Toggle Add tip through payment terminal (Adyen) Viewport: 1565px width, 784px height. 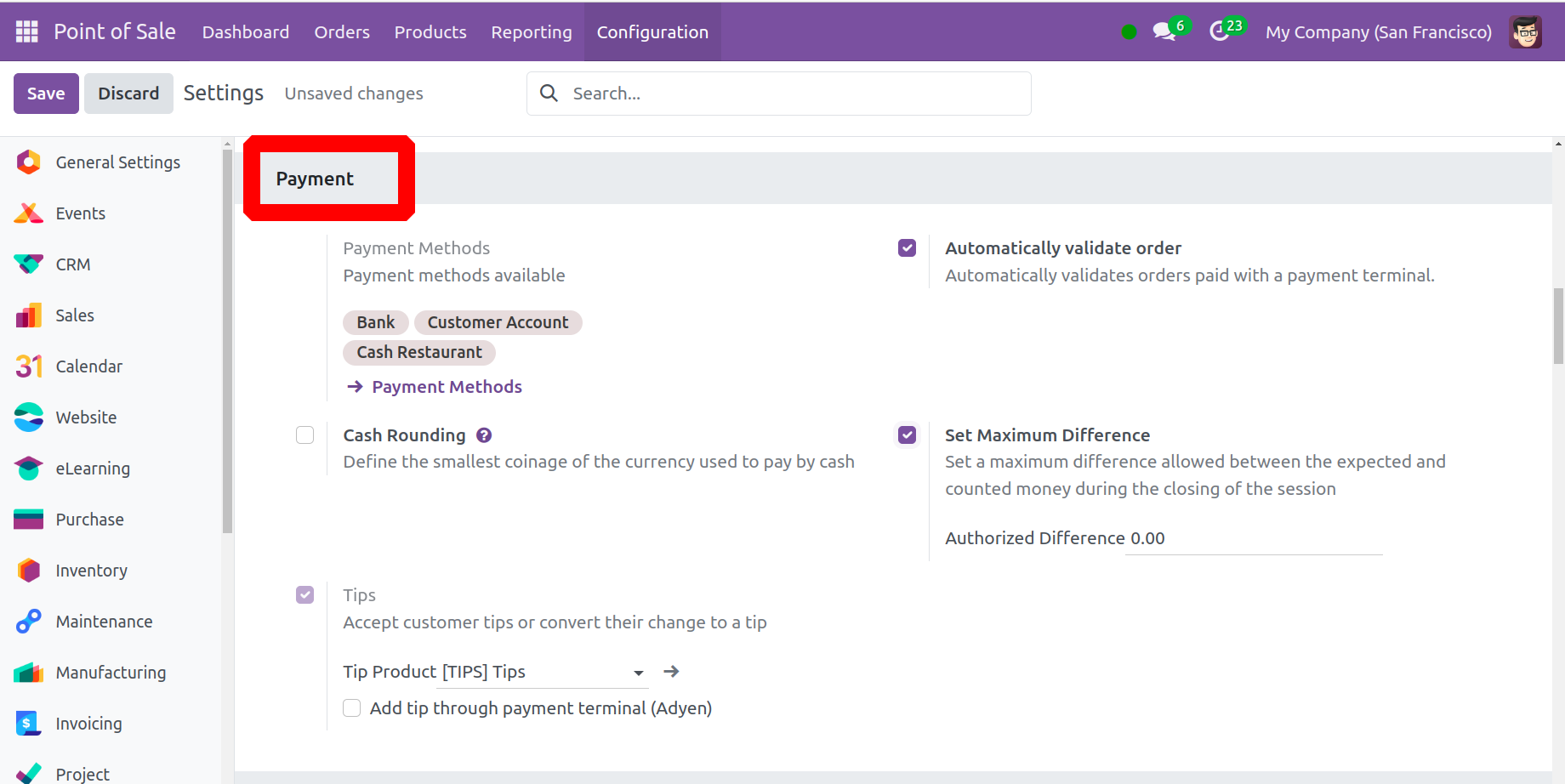click(352, 708)
